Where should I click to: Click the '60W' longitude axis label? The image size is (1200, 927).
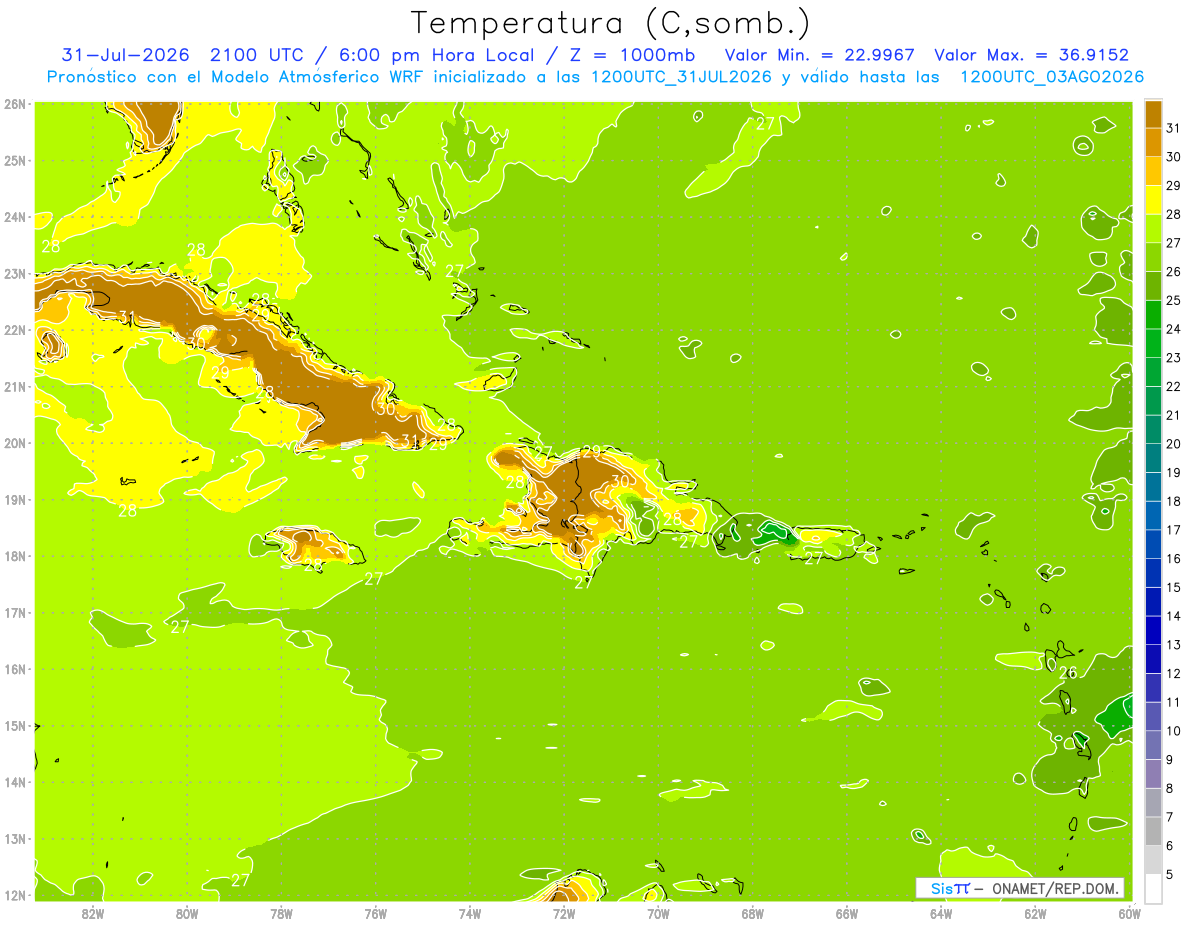click(x=1129, y=913)
